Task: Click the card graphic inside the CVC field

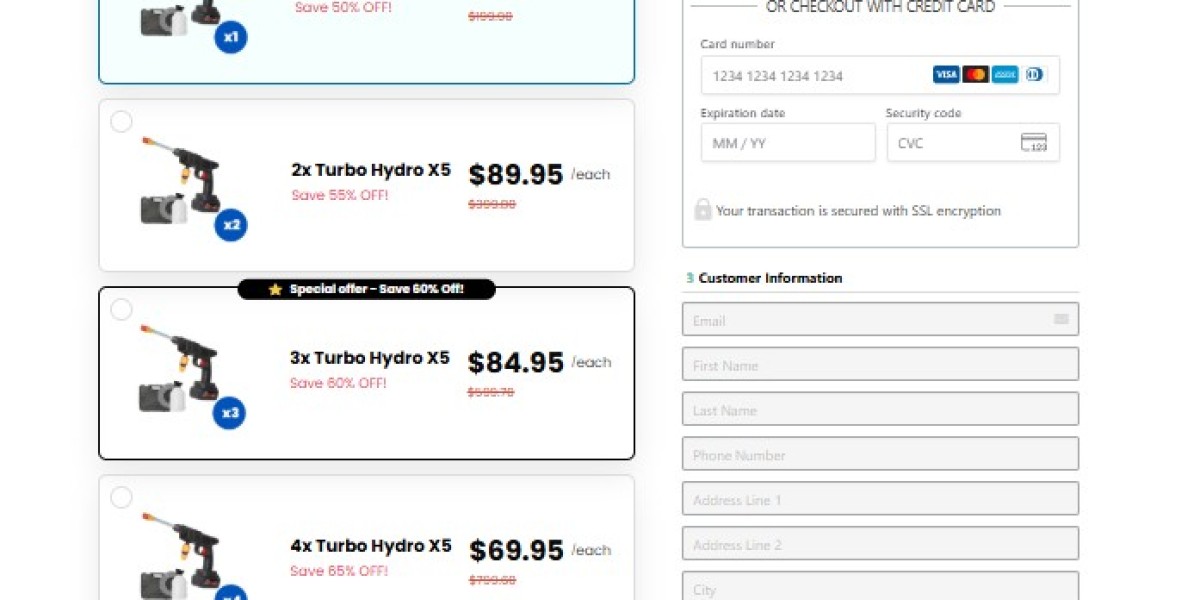Action: tap(1036, 143)
